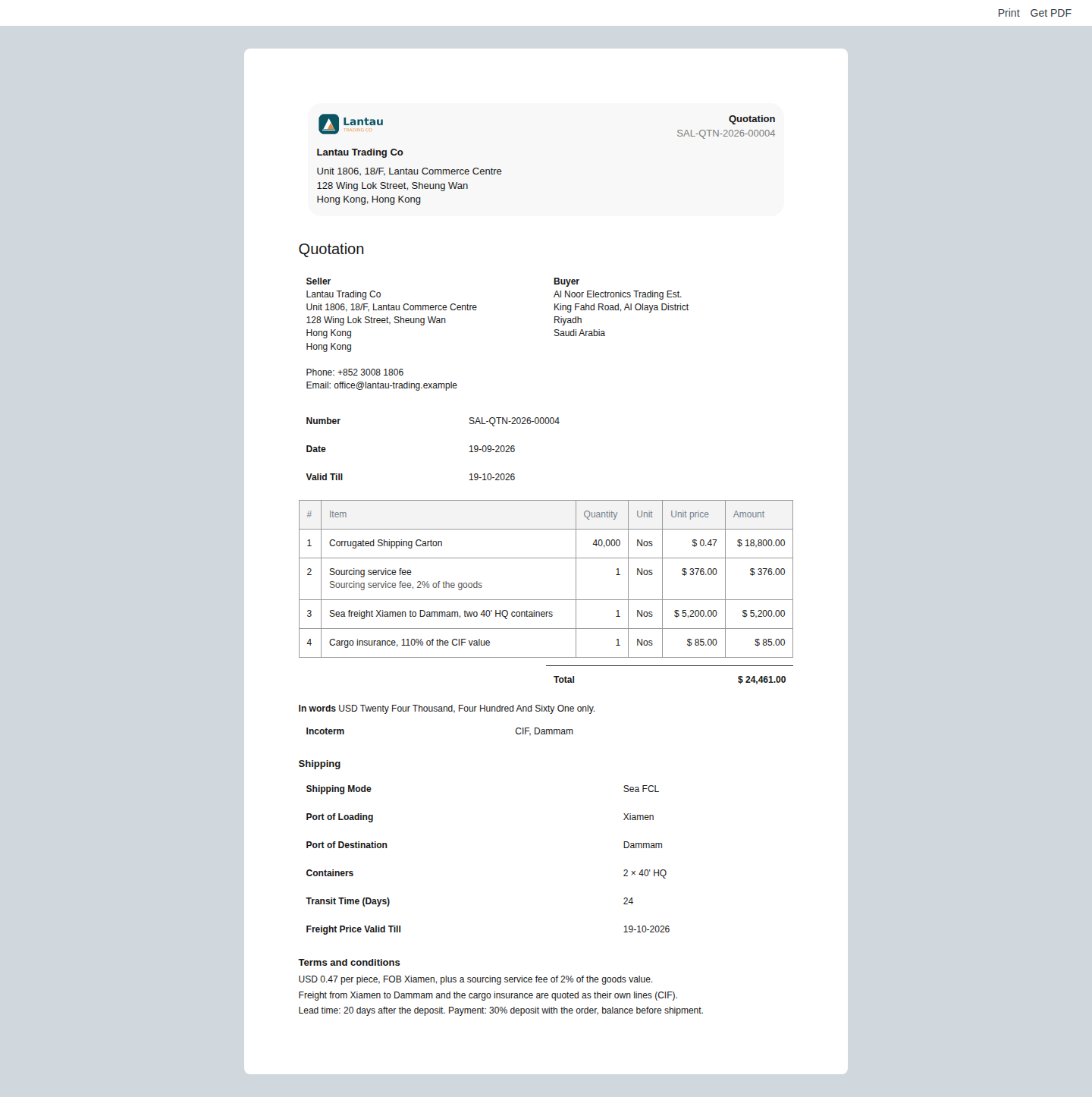Click the seller email office@lantau-trading.example
This screenshot has width=1092, height=1097.
coord(395,385)
